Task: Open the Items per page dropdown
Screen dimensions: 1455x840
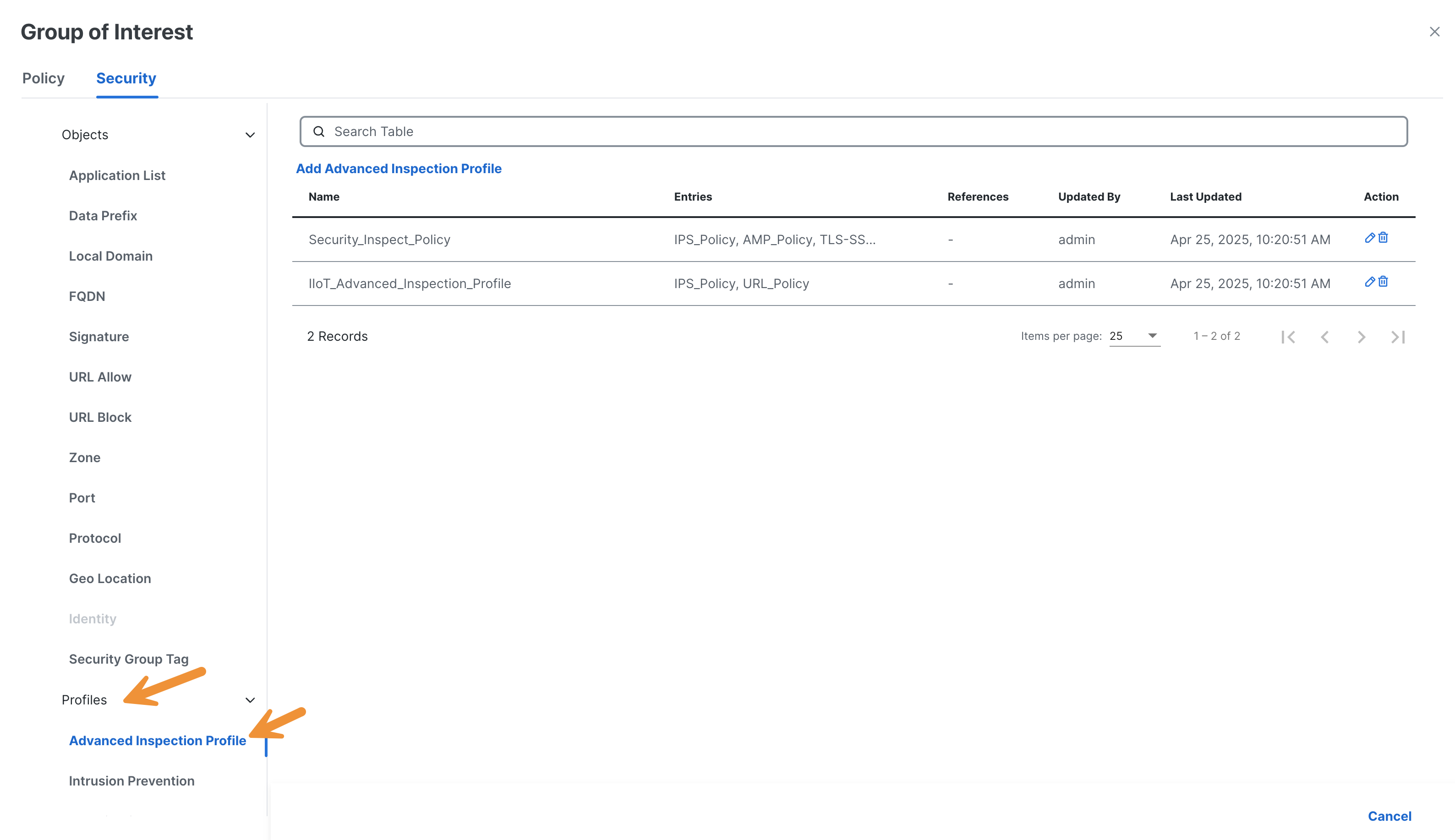Action: (x=1134, y=336)
